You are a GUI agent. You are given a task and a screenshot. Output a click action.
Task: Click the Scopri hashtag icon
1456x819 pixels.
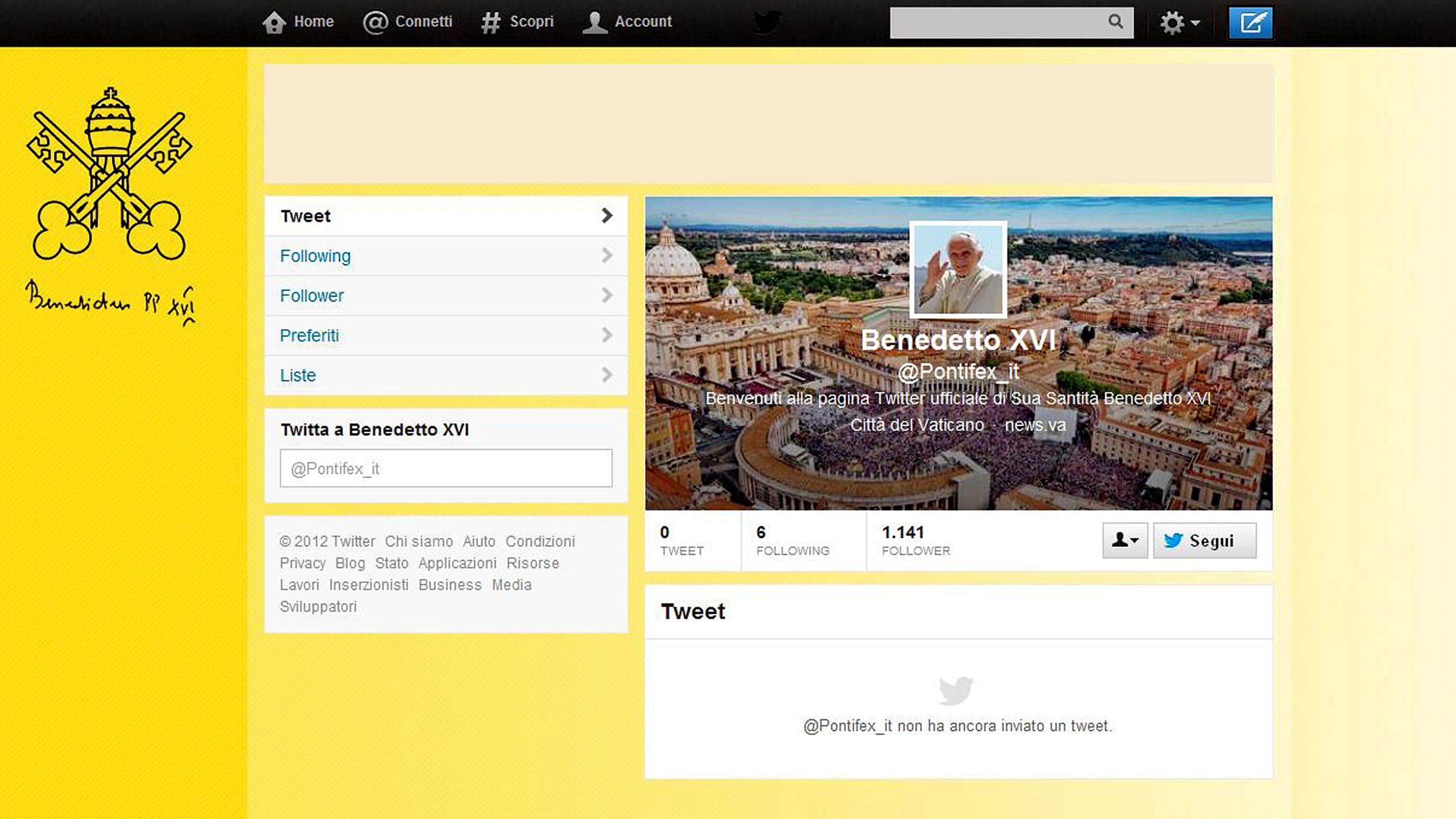(x=491, y=23)
